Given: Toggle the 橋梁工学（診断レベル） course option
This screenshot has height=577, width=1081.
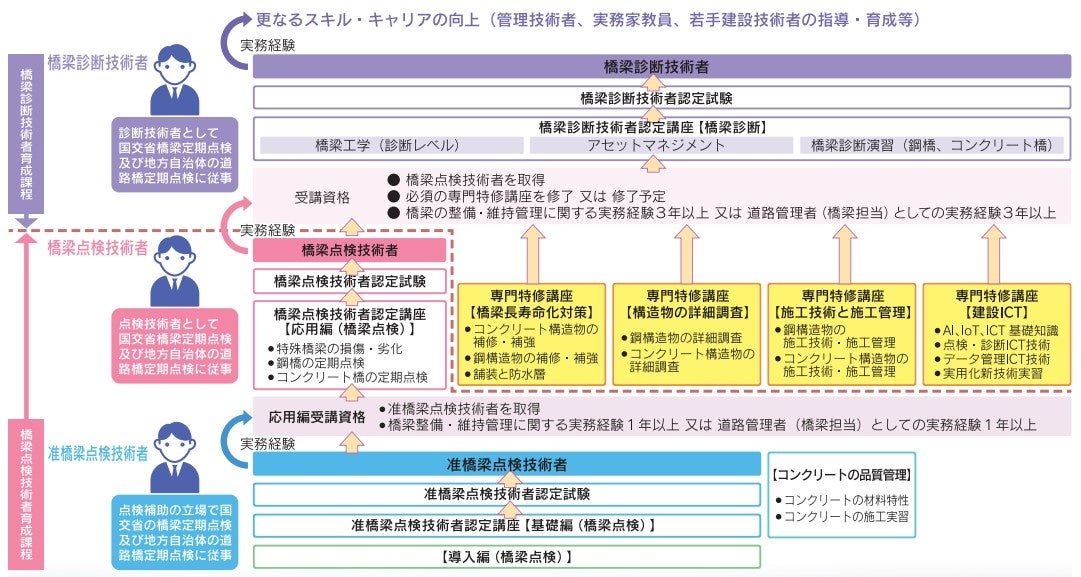Looking at the screenshot, I should 389,144.
